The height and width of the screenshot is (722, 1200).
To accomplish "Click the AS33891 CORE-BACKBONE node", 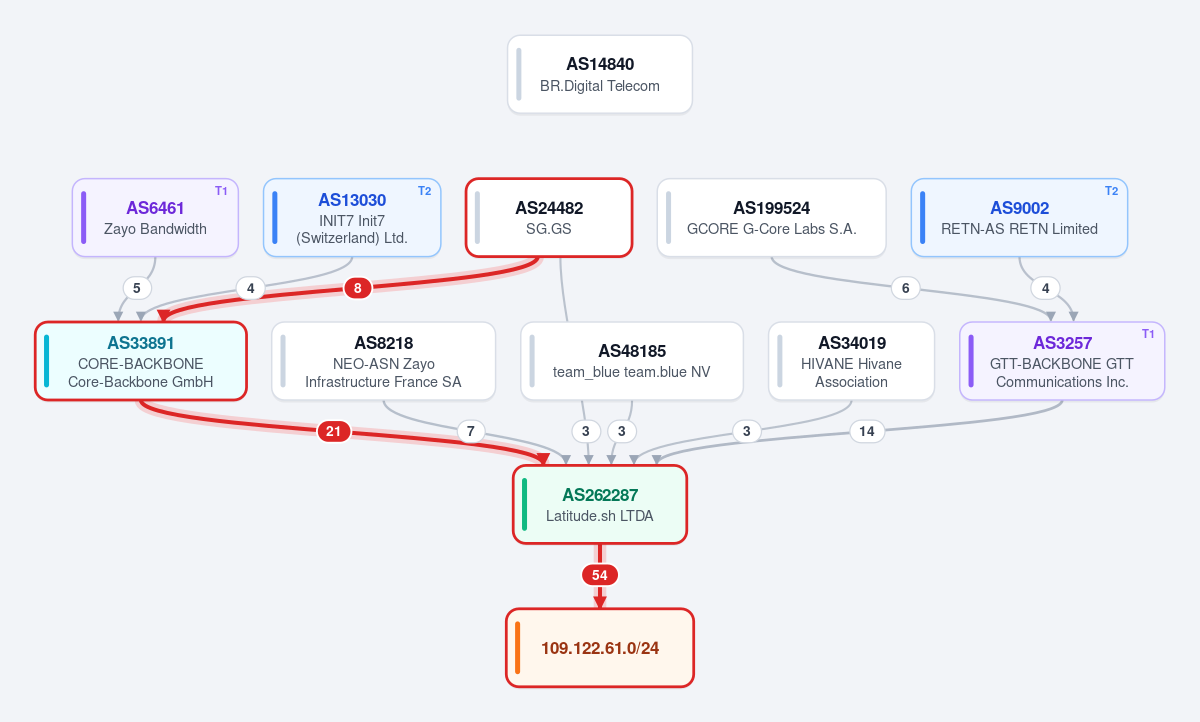I will coord(141,361).
